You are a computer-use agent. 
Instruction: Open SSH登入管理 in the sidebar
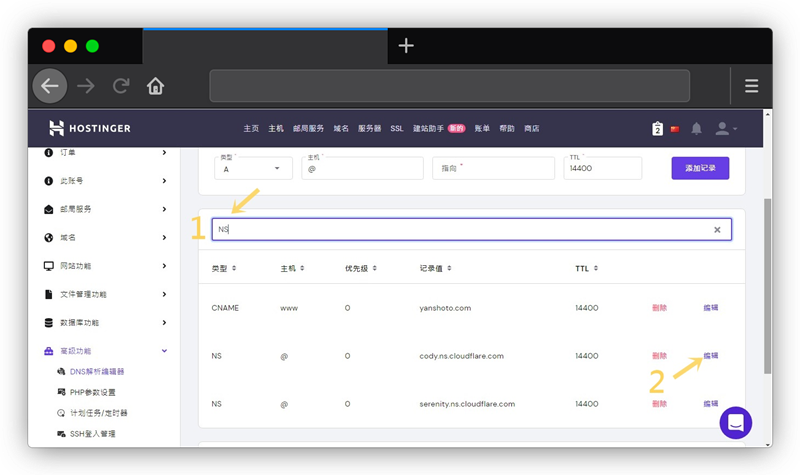coord(92,434)
